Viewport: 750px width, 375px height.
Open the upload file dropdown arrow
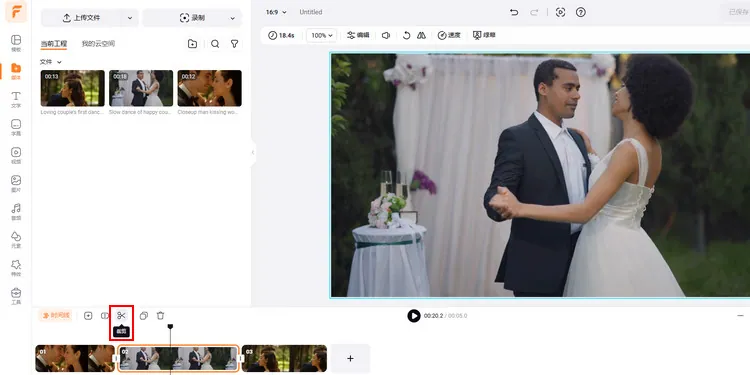(x=130, y=18)
